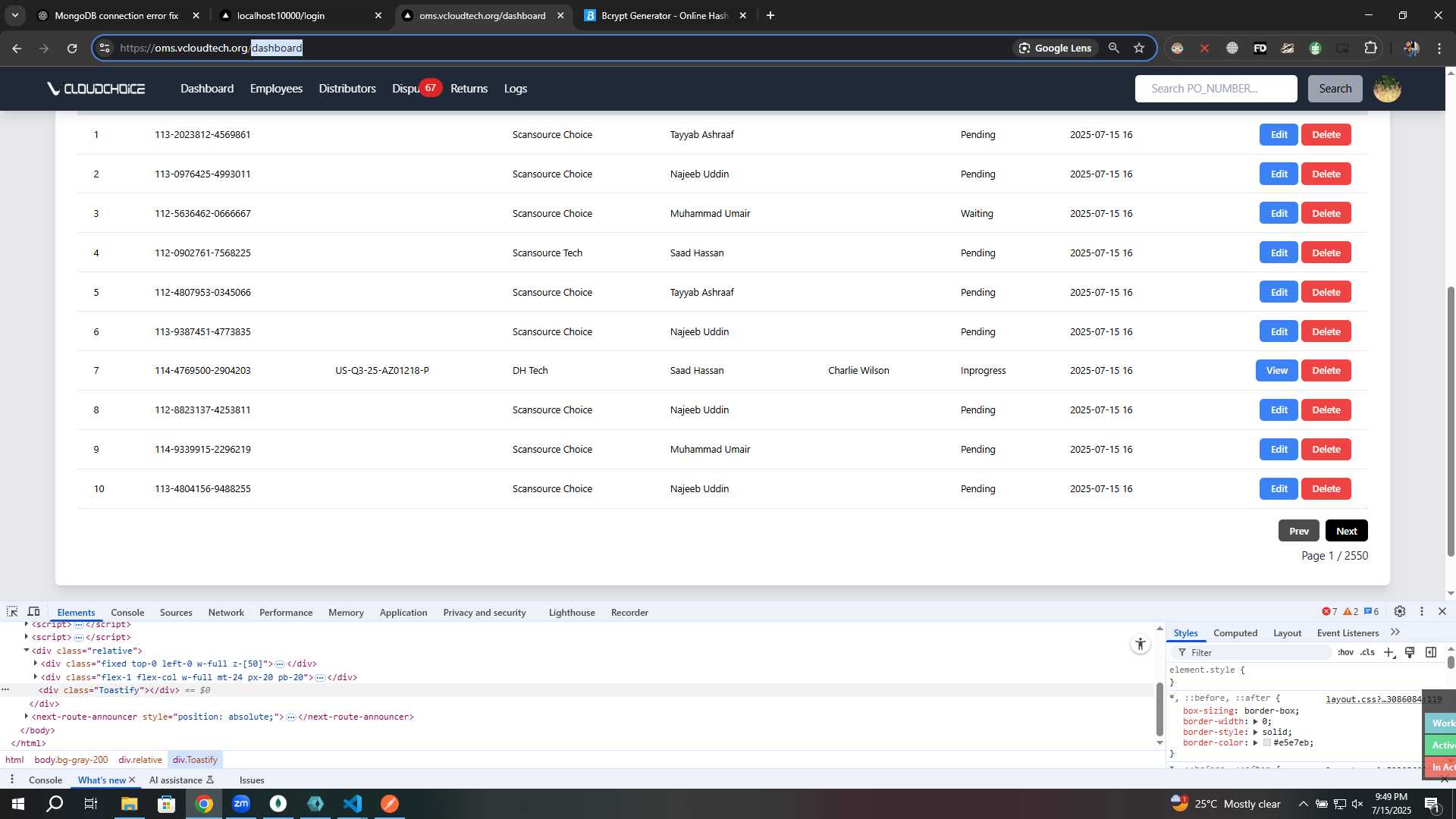Select the DevTools inspect element picker icon
Viewport: 1456px width, 819px height.
pos(12,612)
